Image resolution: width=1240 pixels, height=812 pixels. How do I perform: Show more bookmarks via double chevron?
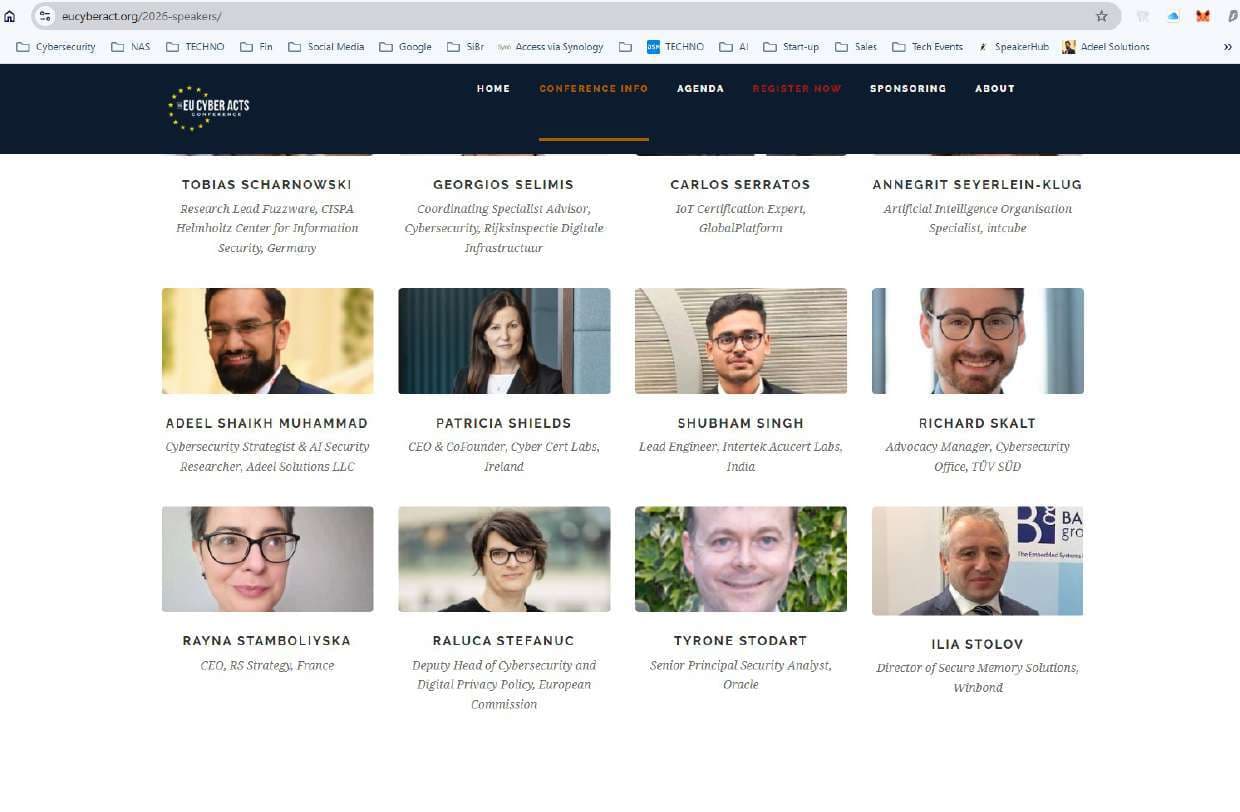1227,46
